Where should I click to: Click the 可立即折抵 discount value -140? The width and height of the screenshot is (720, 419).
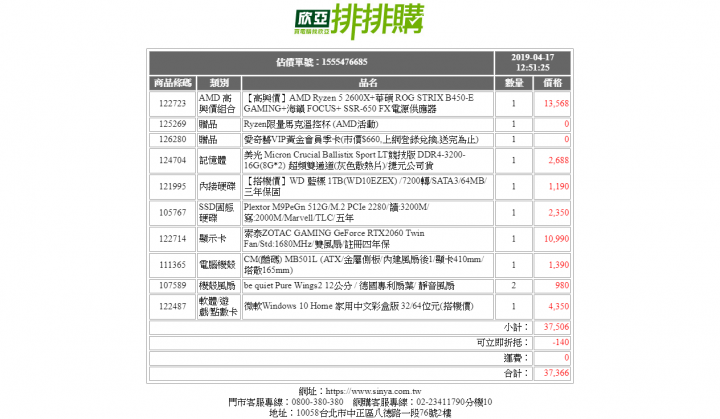560,343
